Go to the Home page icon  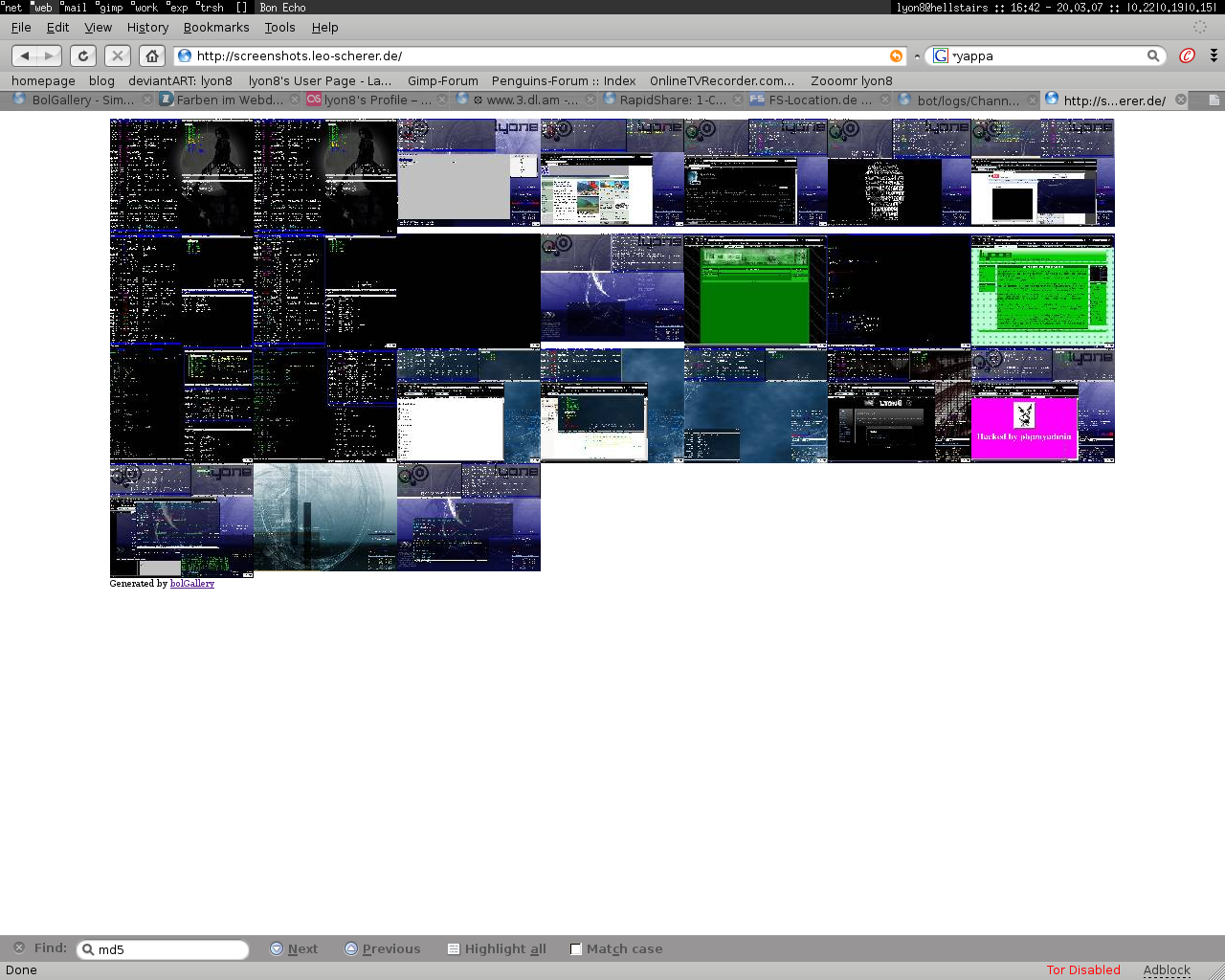(x=151, y=56)
